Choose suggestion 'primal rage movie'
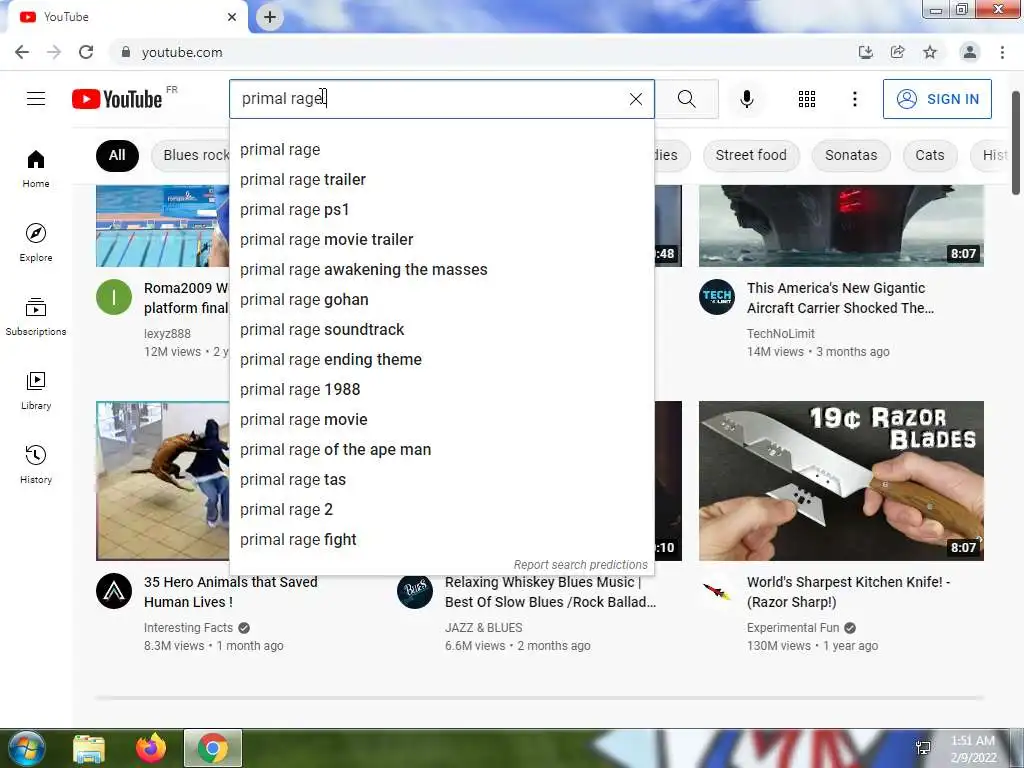1024x768 pixels. [x=442, y=420]
